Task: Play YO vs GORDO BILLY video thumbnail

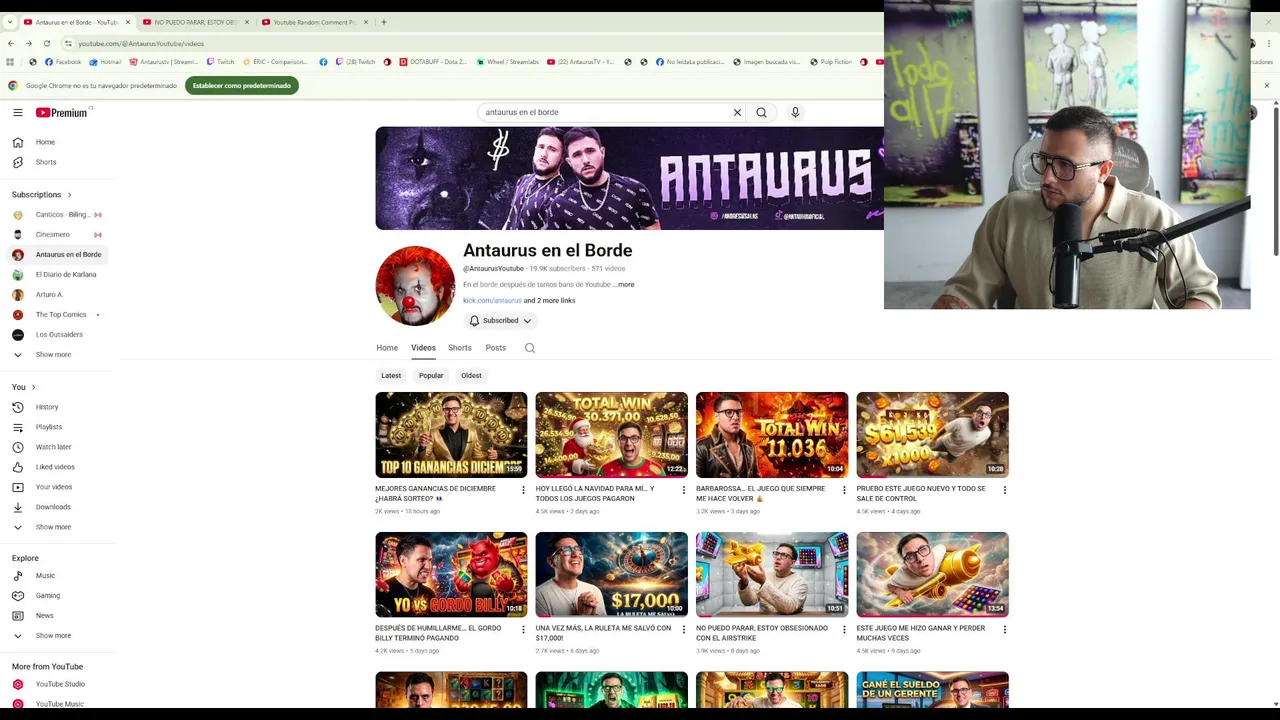Action: 451,575
